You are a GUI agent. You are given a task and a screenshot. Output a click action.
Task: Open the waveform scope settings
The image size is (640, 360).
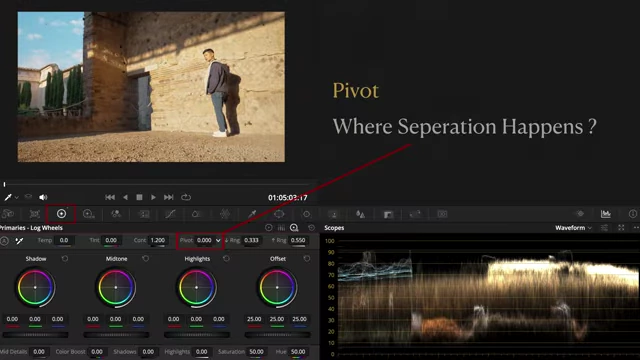click(604, 228)
